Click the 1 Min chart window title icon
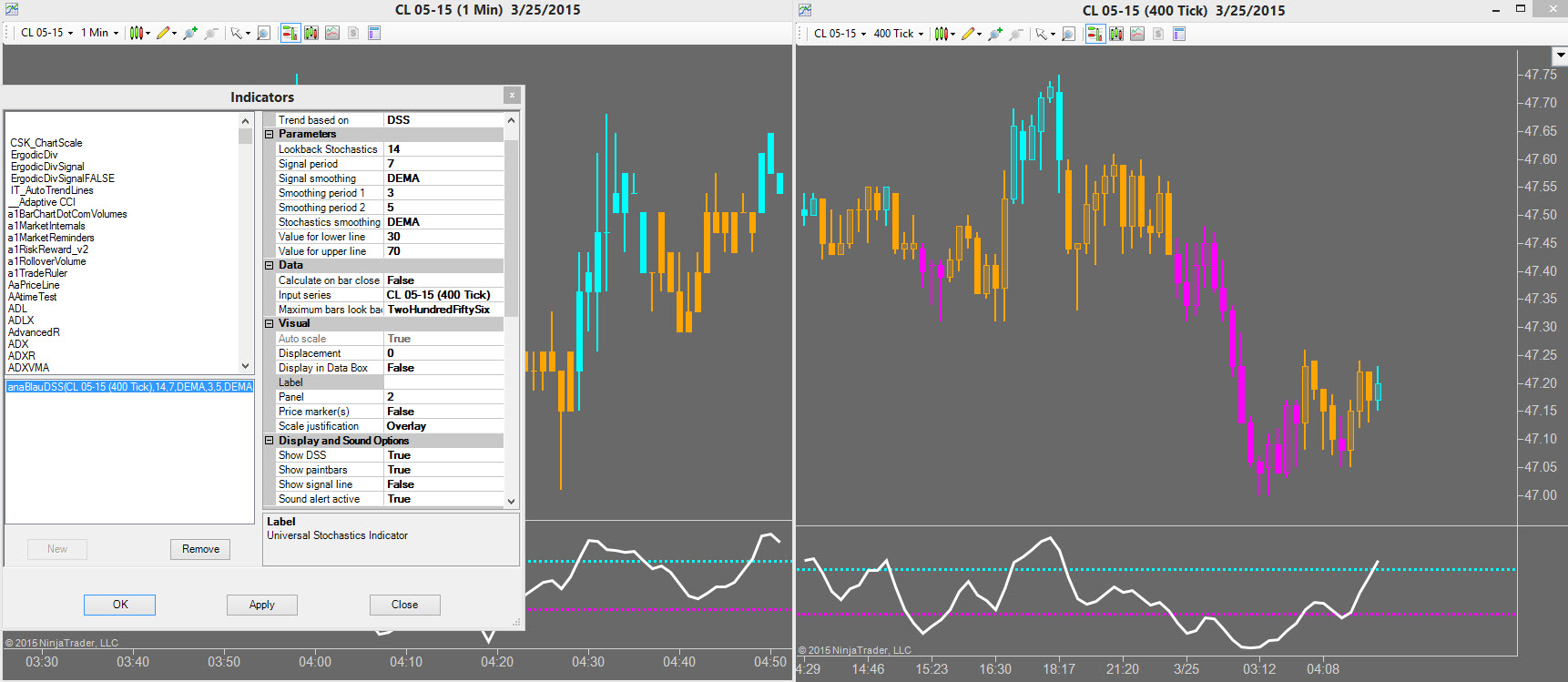1568x682 pixels. 11,9
